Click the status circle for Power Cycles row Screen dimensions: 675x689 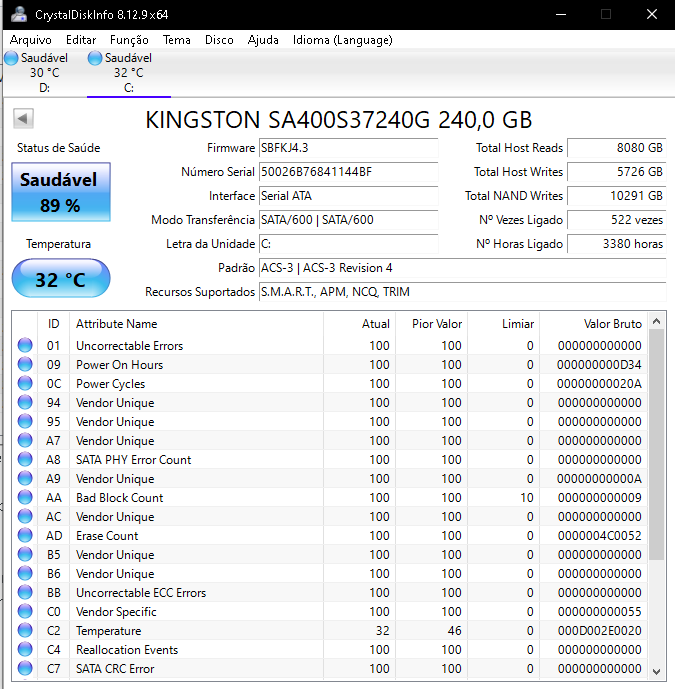coord(25,383)
